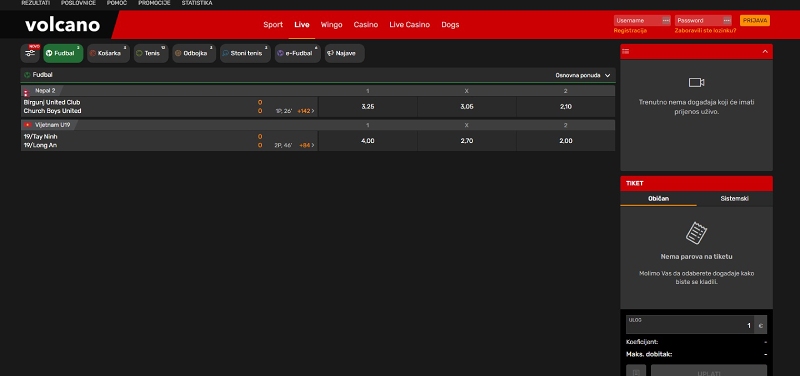The width and height of the screenshot is (800, 376).
Task: Open the Registracija link
Action: click(630, 31)
